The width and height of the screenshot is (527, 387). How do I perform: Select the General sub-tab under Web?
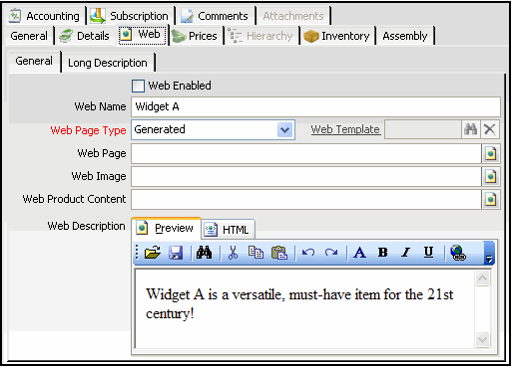[x=34, y=61]
